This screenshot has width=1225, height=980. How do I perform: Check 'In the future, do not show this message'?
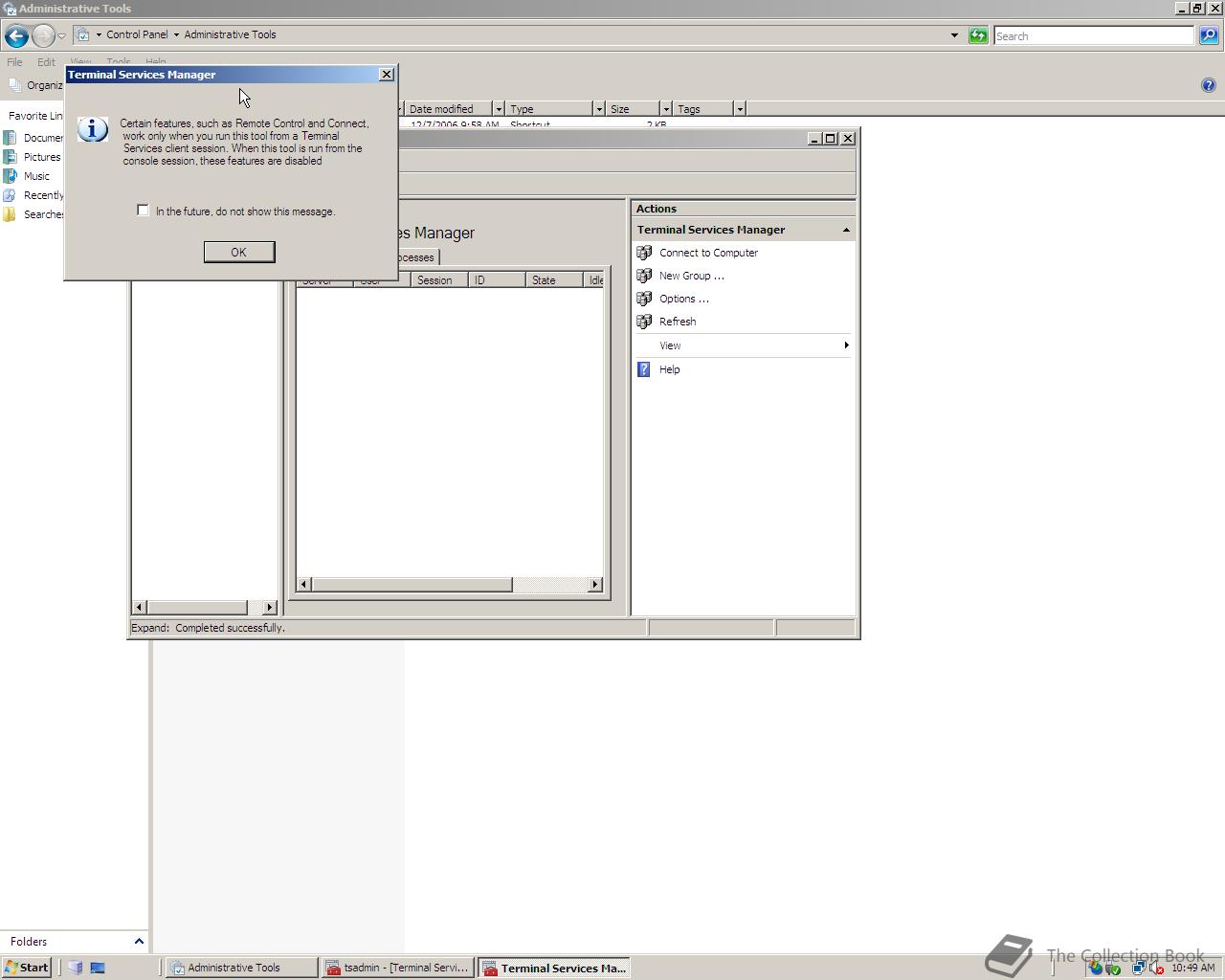click(144, 211)
